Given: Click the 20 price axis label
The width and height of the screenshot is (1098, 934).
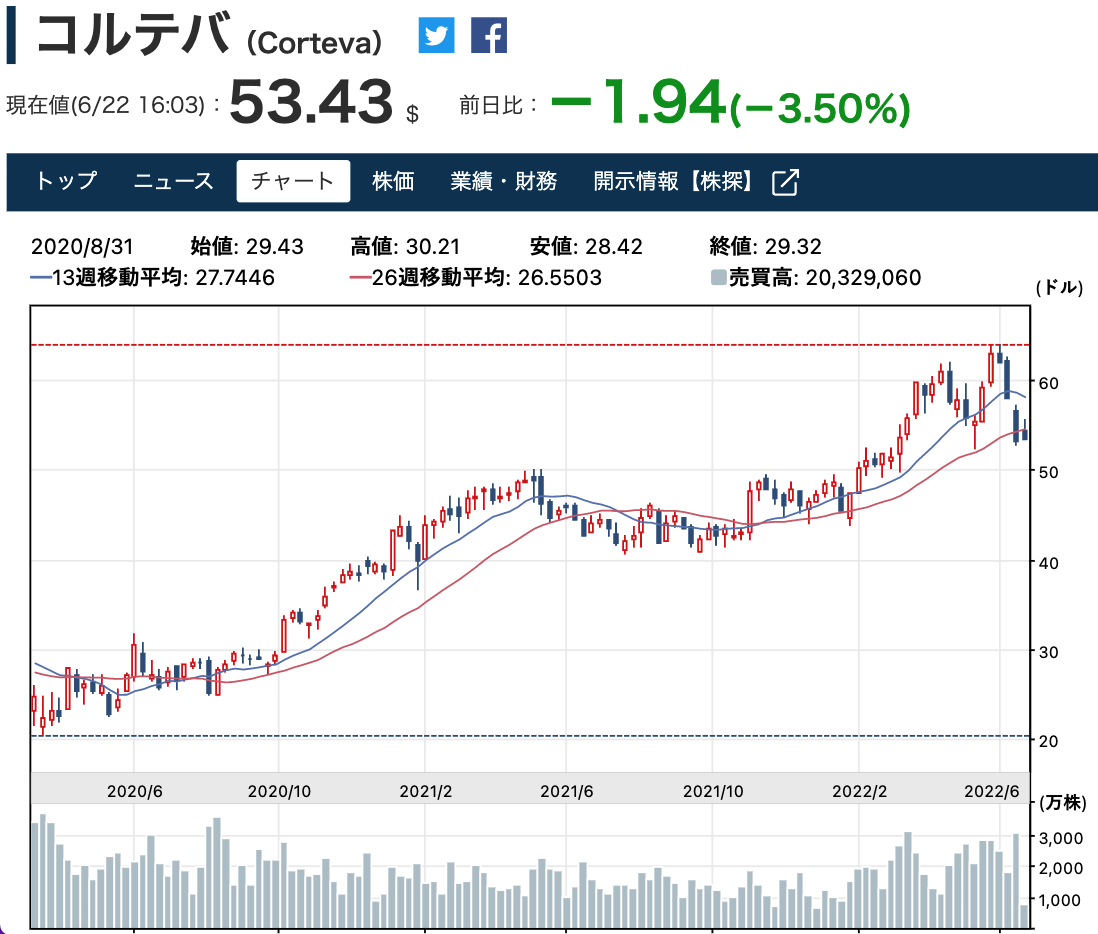Looking at the screenshot, I should point(1048,741).
